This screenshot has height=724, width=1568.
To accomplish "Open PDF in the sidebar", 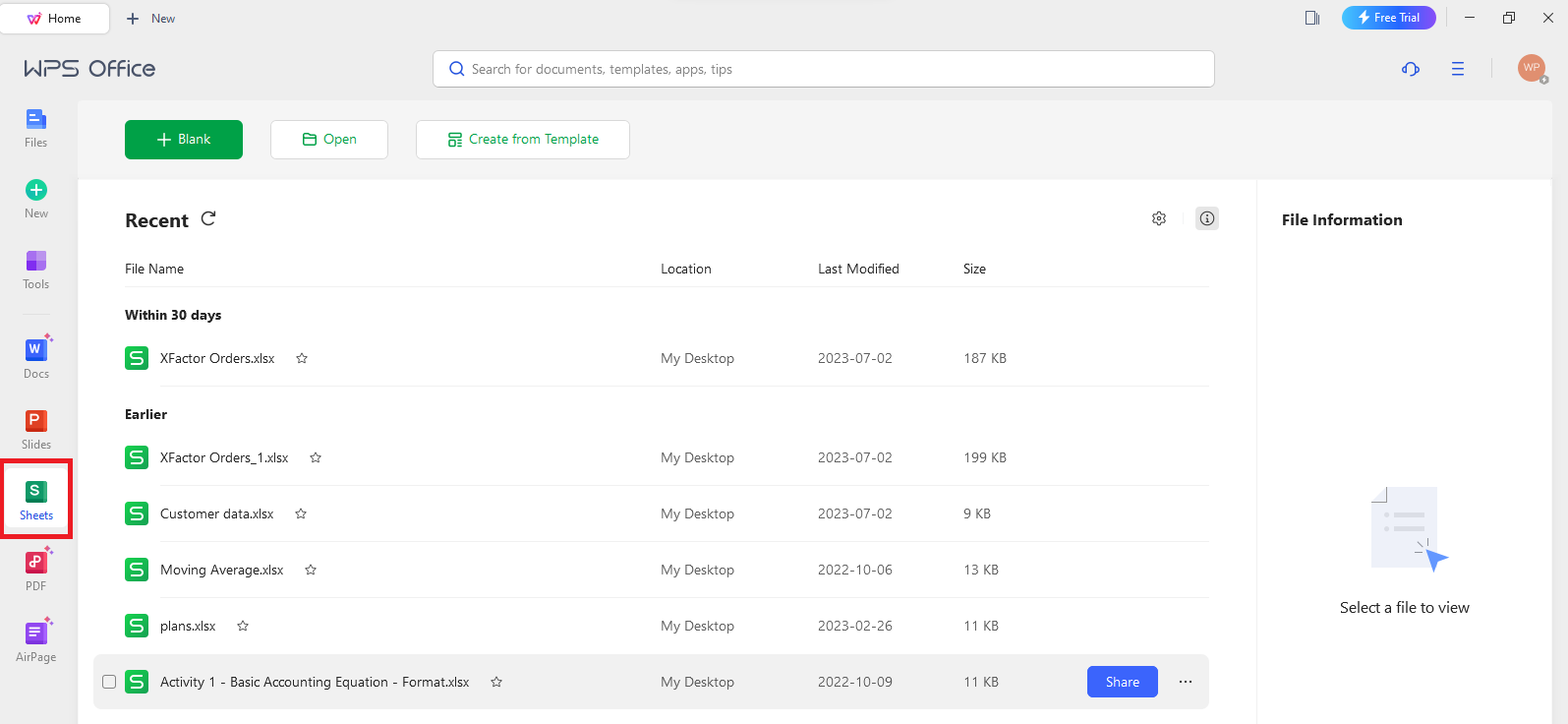I will click(x=35, y=572).
